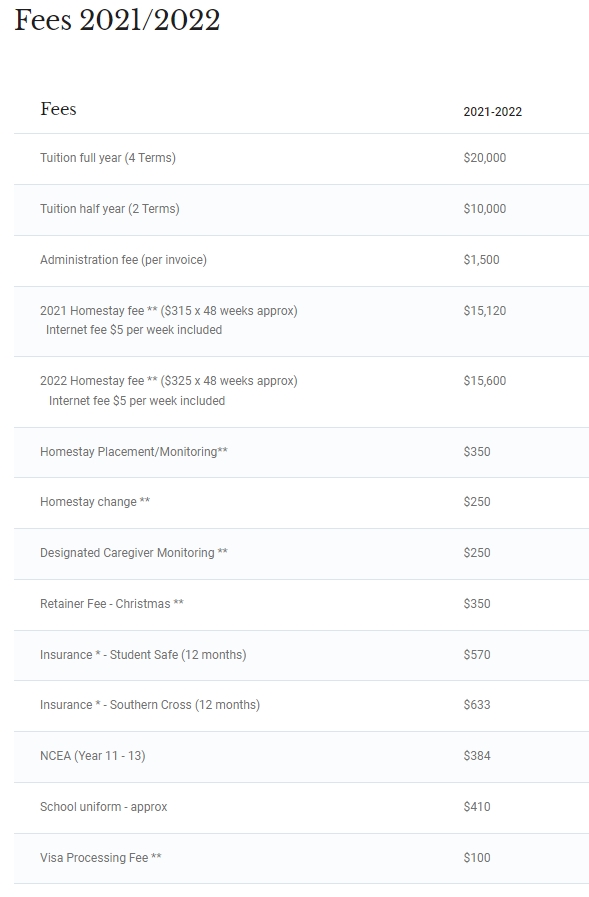The height and width of the screenshot is (897, 589).
Task: Select the Fees column header
Action: 58,109
